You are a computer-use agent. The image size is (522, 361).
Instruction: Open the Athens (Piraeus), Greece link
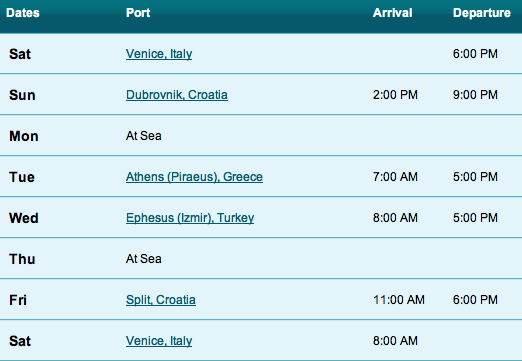pos(194,177)
